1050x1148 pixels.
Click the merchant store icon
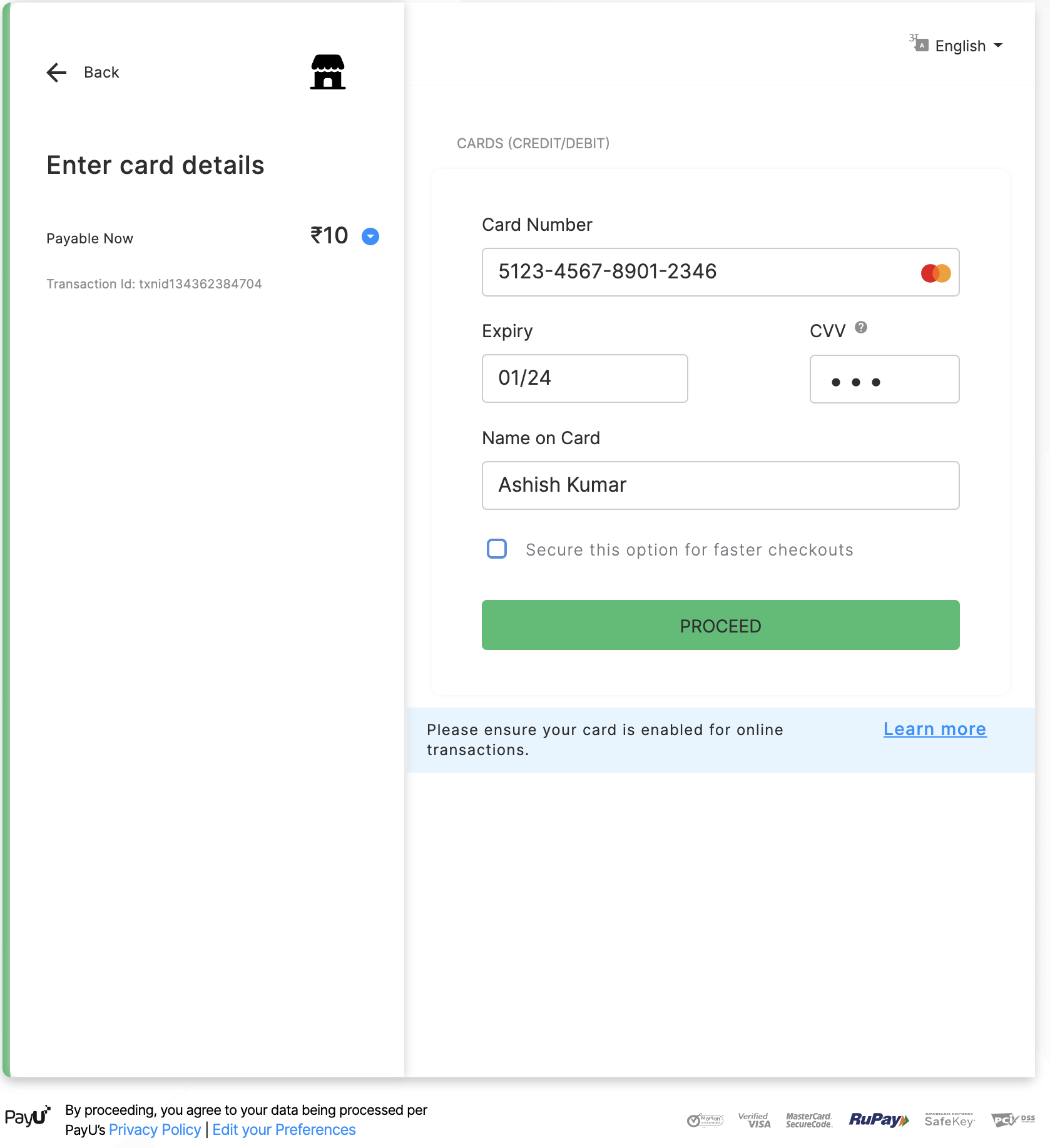pos(328,72)
